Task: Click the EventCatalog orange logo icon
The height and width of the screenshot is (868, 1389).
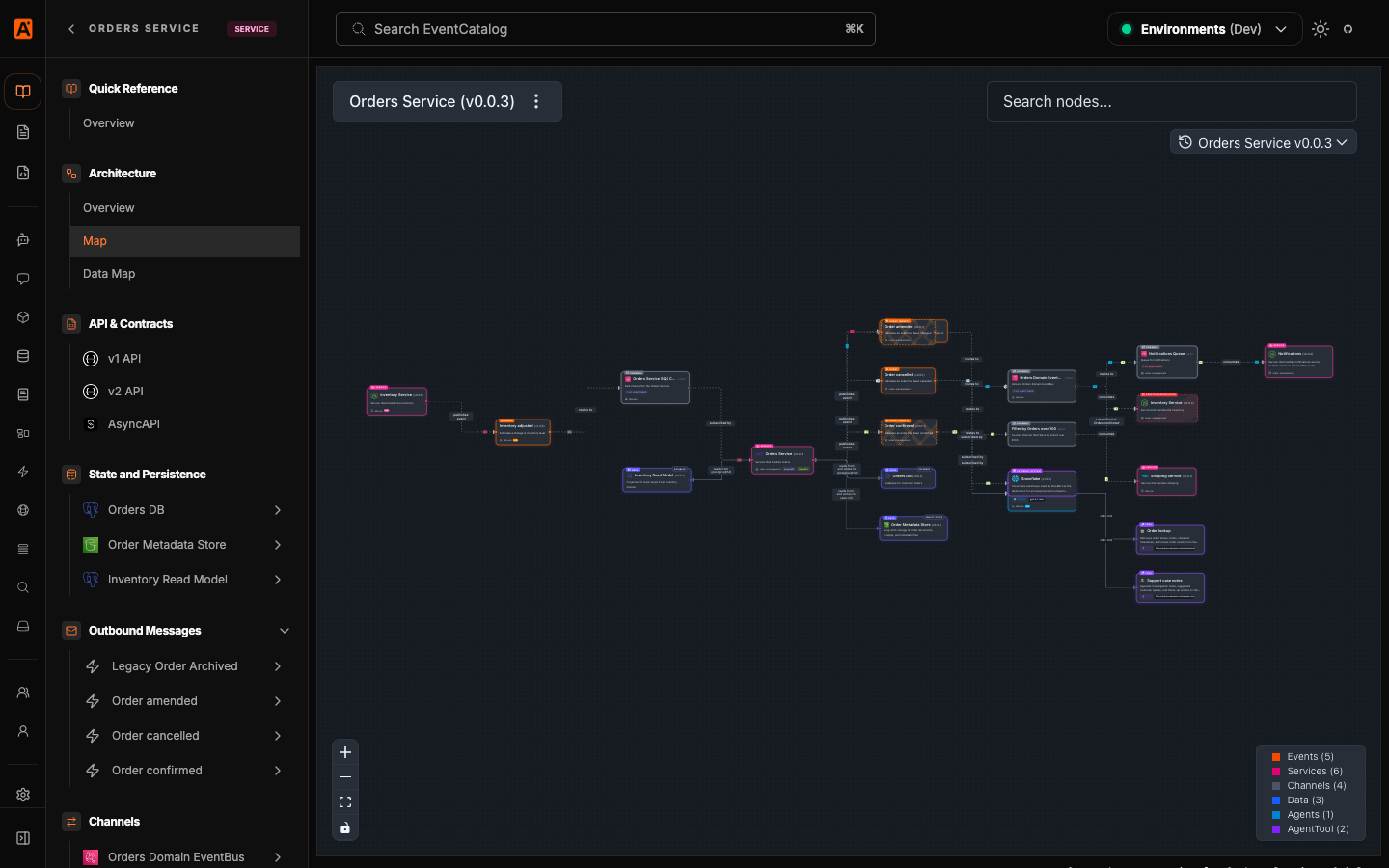Action: pos(23,29)
